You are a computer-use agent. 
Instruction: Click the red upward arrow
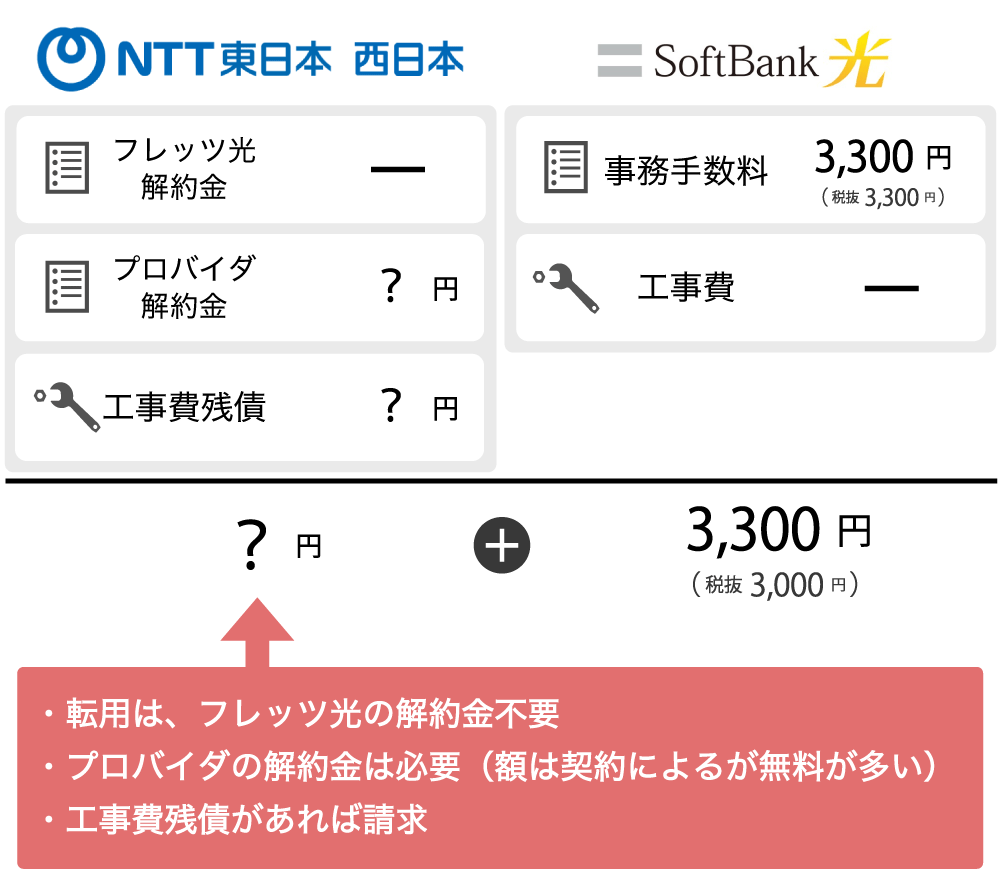click(x=257, y=633)
